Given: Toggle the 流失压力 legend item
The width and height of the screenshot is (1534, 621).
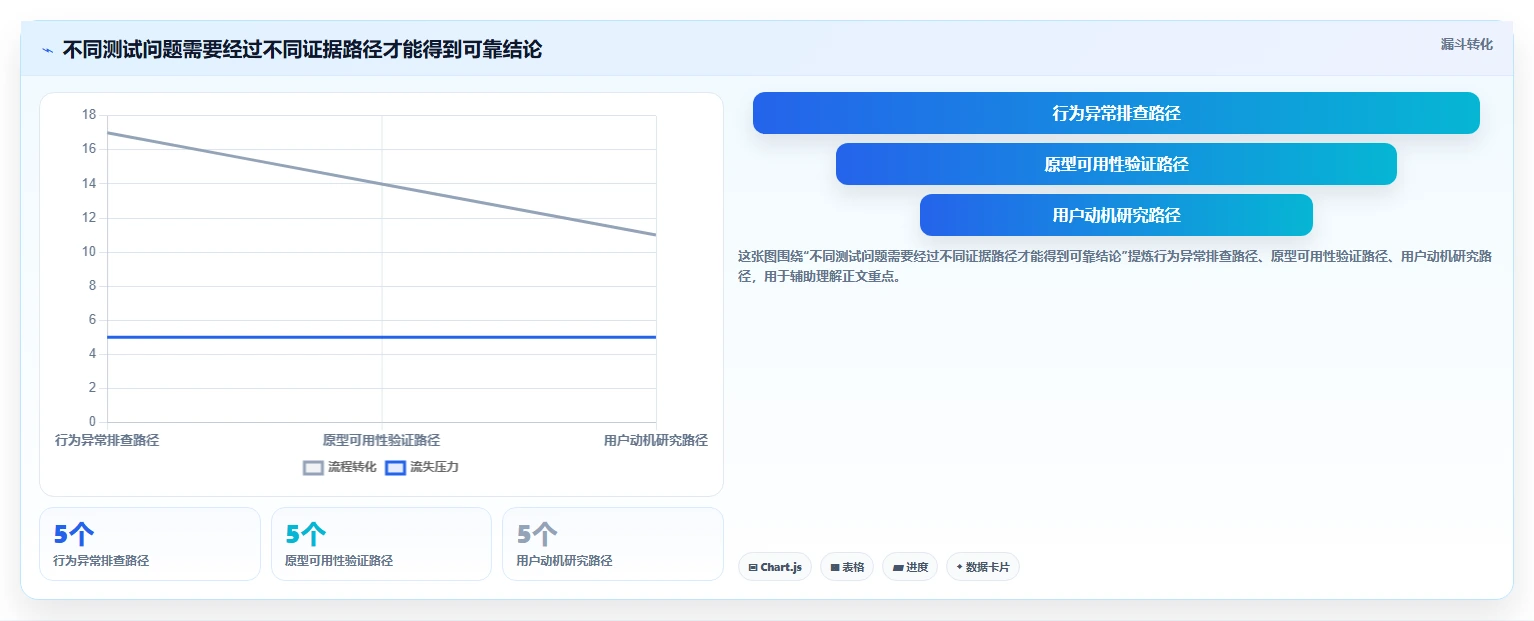Looking at the screenshot, I should click(422, 467).
